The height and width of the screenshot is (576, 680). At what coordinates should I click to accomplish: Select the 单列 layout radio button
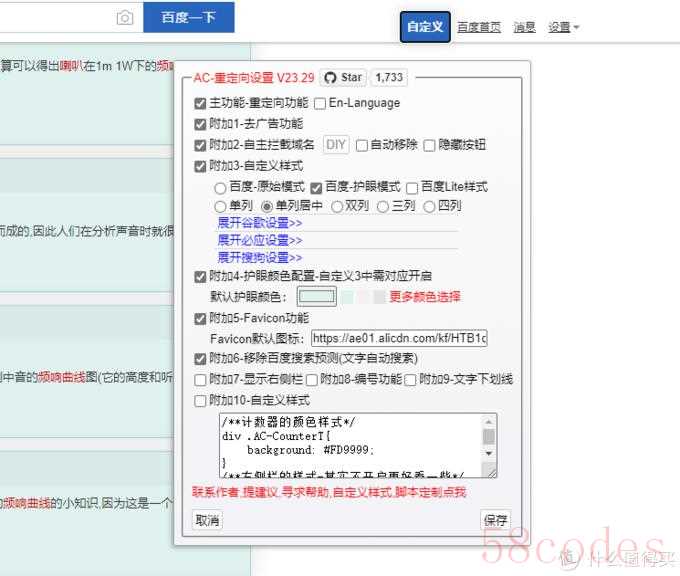point(220,206)
